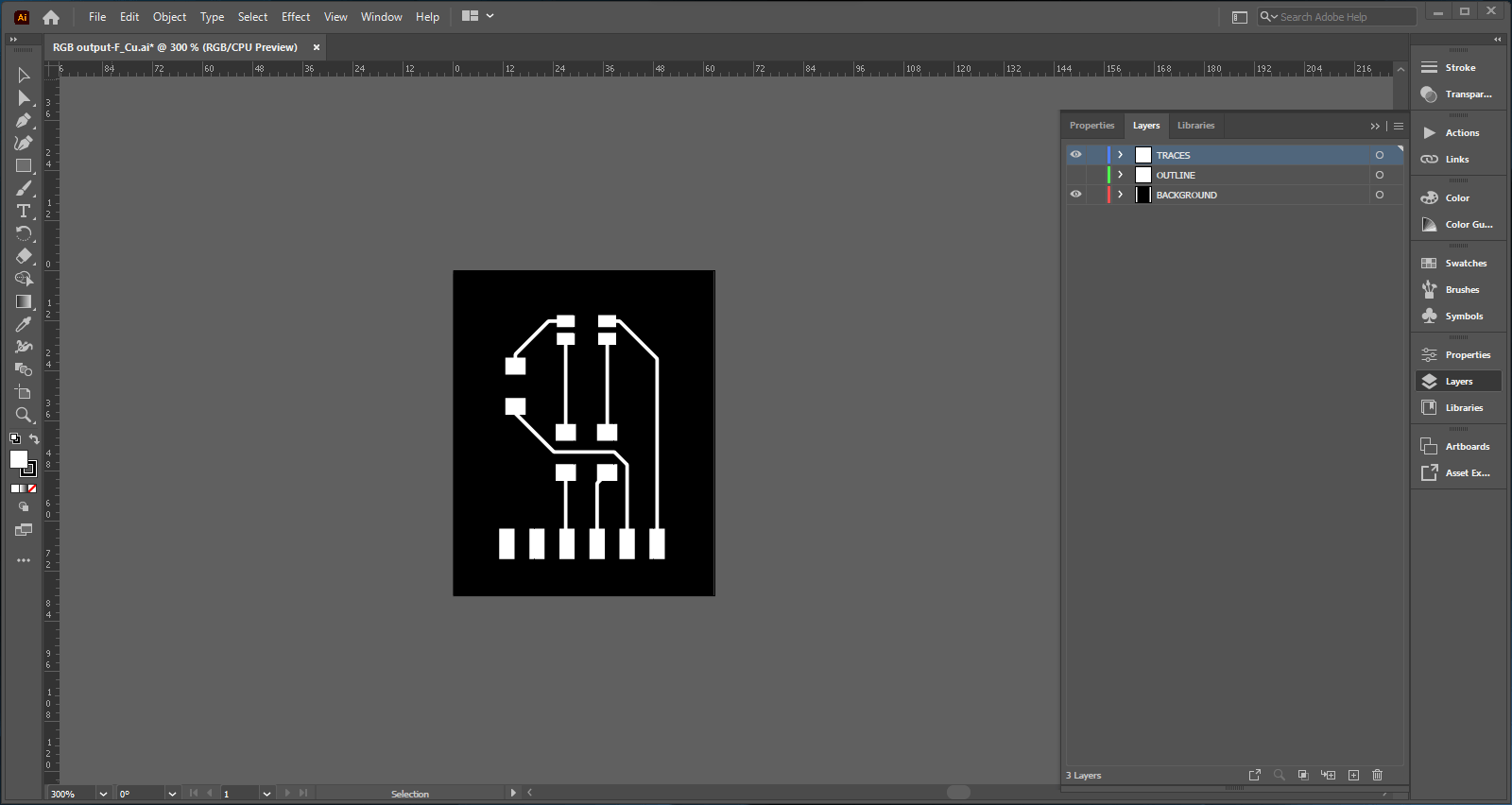Click the BACKGROUND layer black thumbnail
This screenshot has height=805, width=1512.
[x=1143, y=195]
